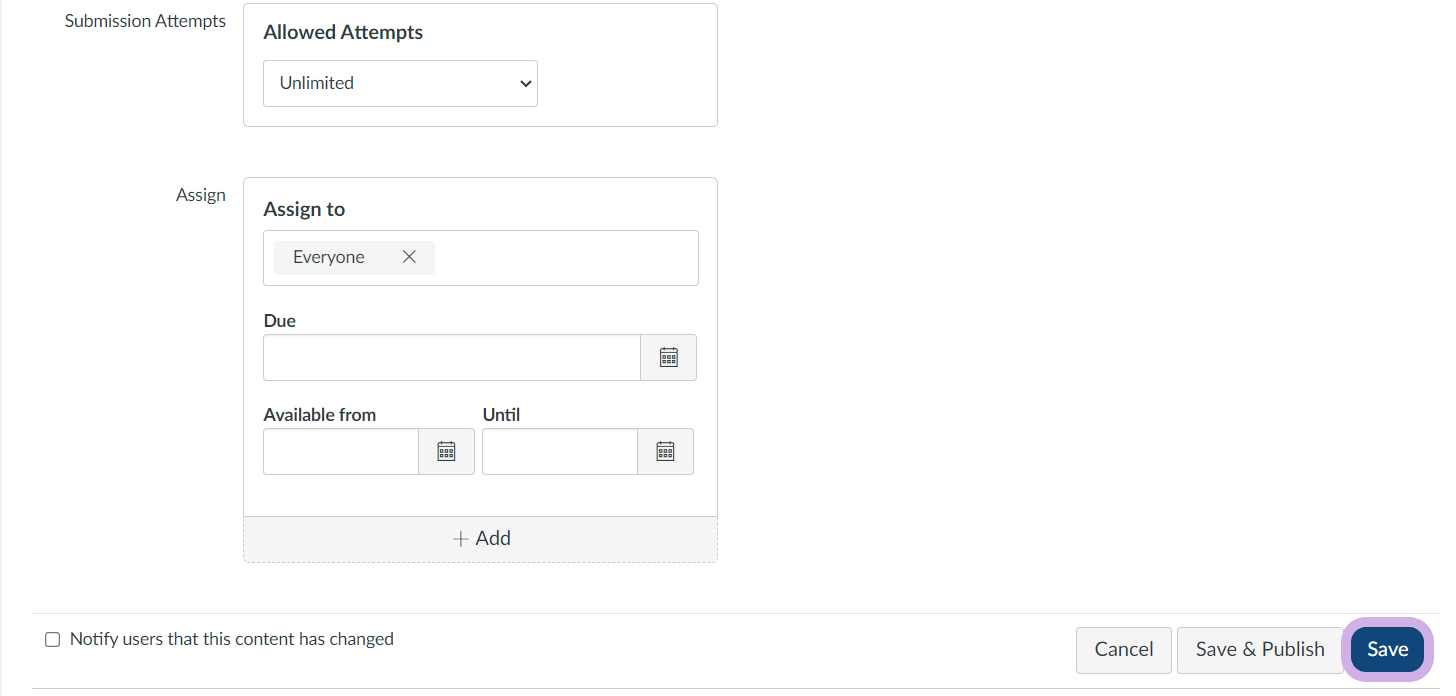Expand the Allowed Attempts Unlimited dropdown
Viewport: 1456px width, 696px height.
tap(400, 83)
